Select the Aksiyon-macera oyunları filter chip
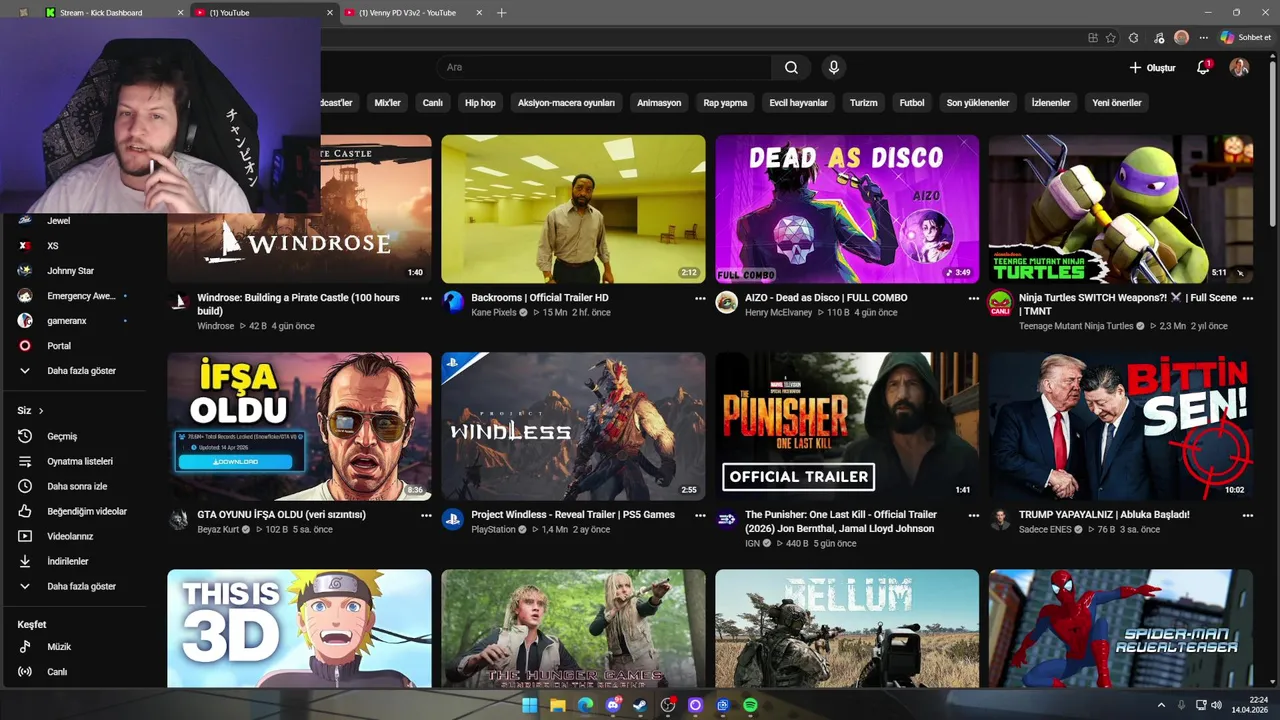This screenshot has width=1280, height=720. pos(566,102)
